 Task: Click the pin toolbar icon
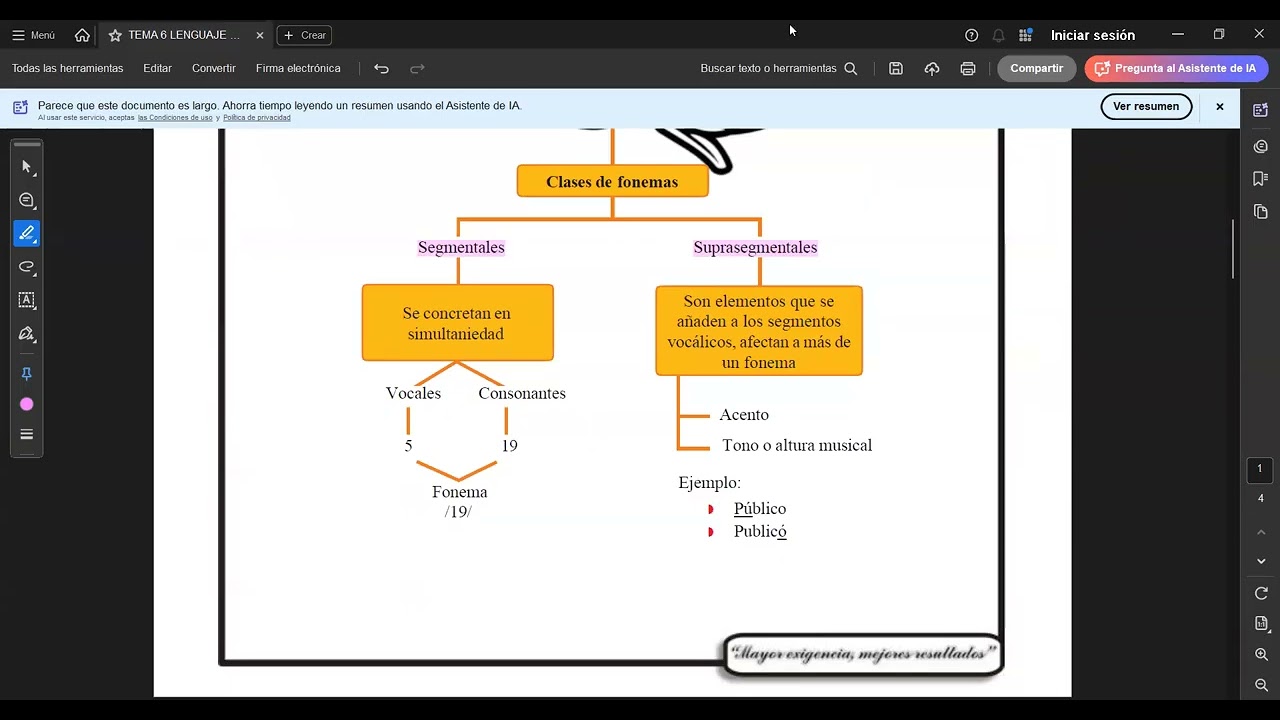(27, 374)
